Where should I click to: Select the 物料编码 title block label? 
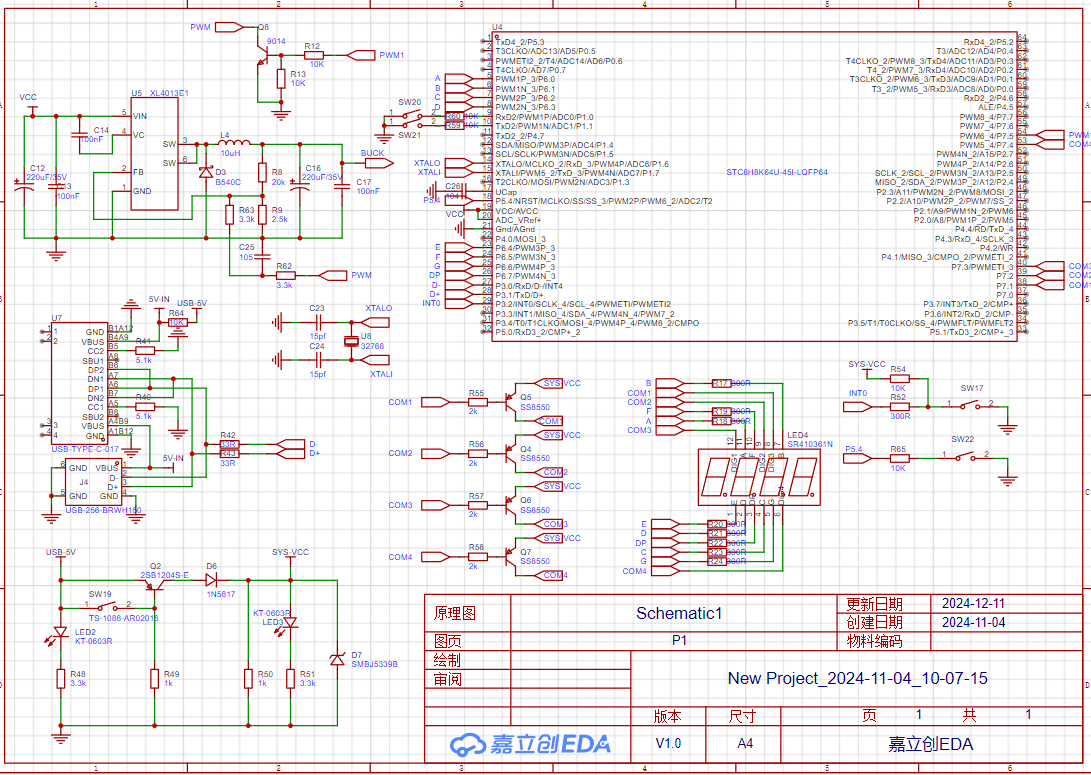[875, 641]
